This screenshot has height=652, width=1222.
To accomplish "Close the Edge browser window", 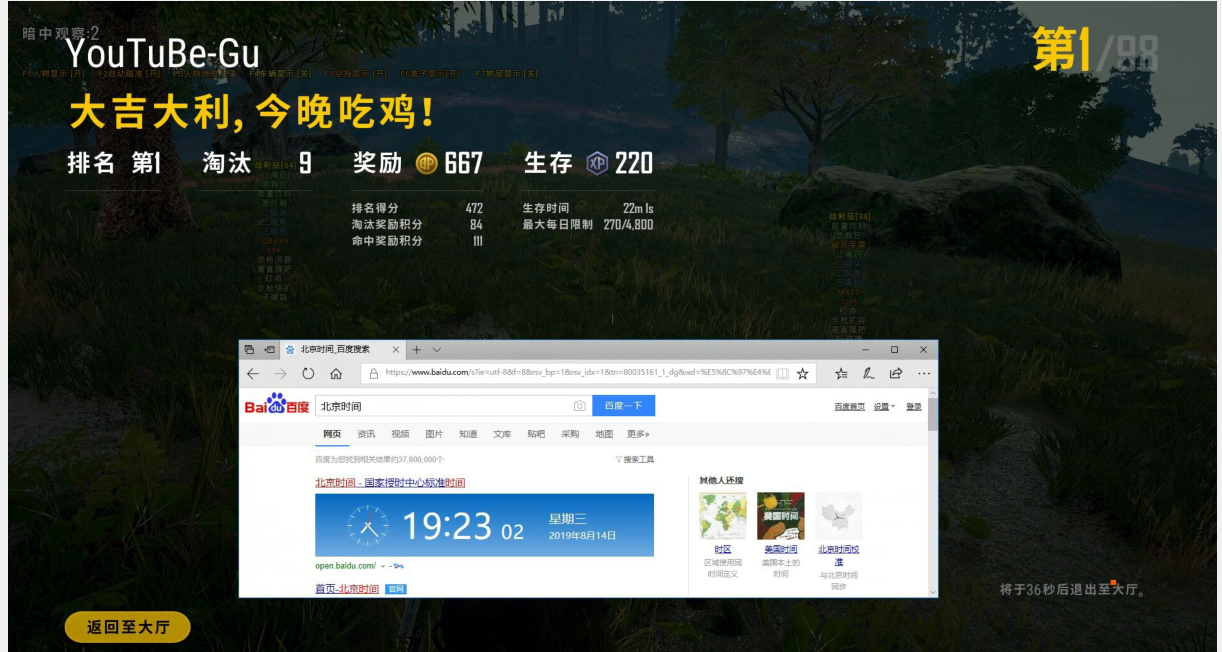I will (923, 350).
